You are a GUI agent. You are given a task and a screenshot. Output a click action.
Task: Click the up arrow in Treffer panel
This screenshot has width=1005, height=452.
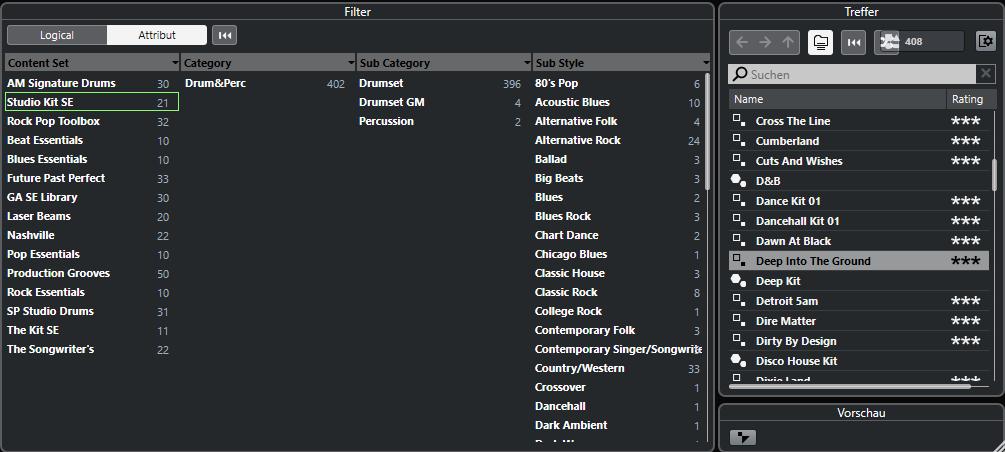[x=788, y=41]
